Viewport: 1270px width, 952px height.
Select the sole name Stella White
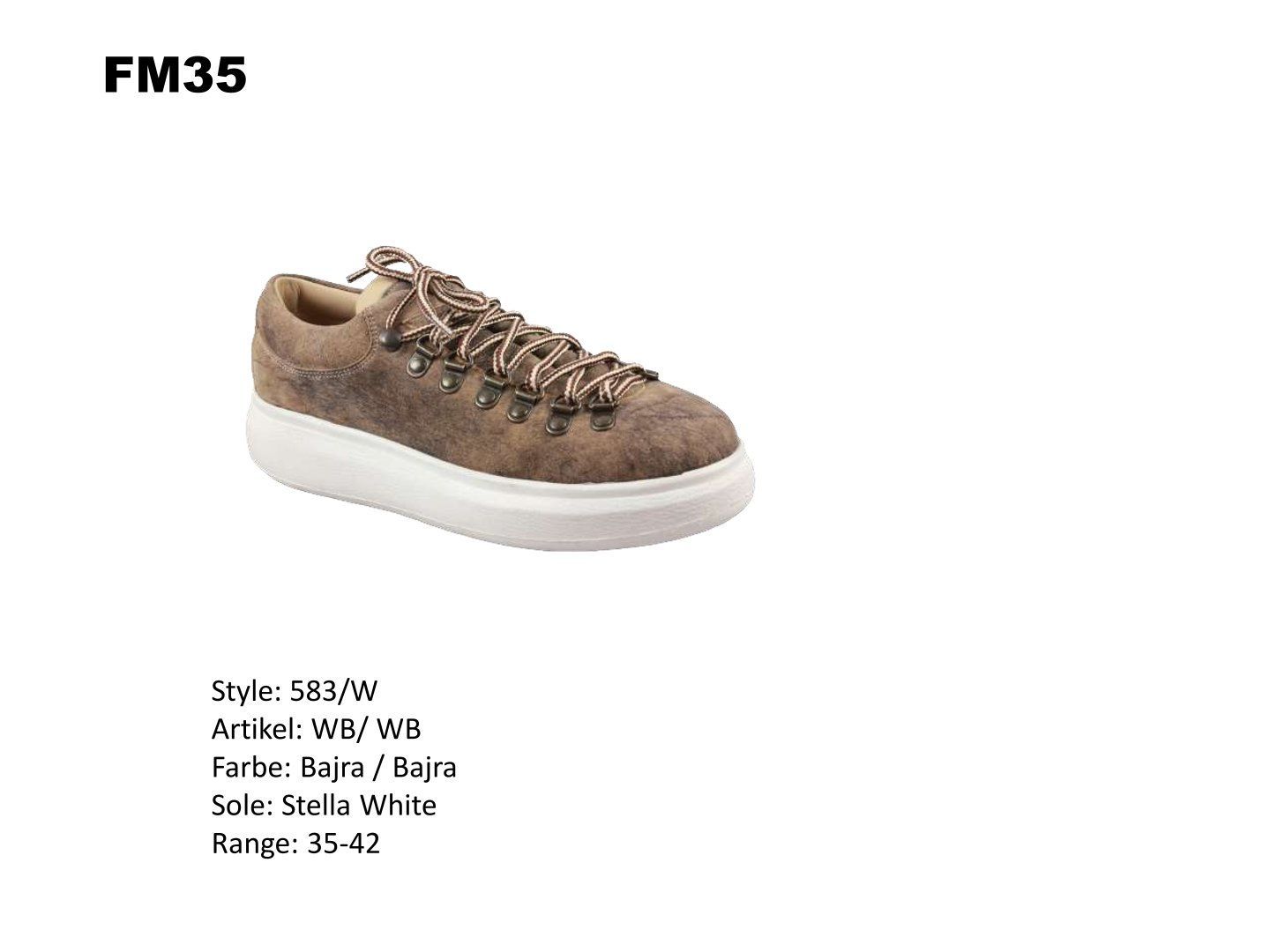359,806
